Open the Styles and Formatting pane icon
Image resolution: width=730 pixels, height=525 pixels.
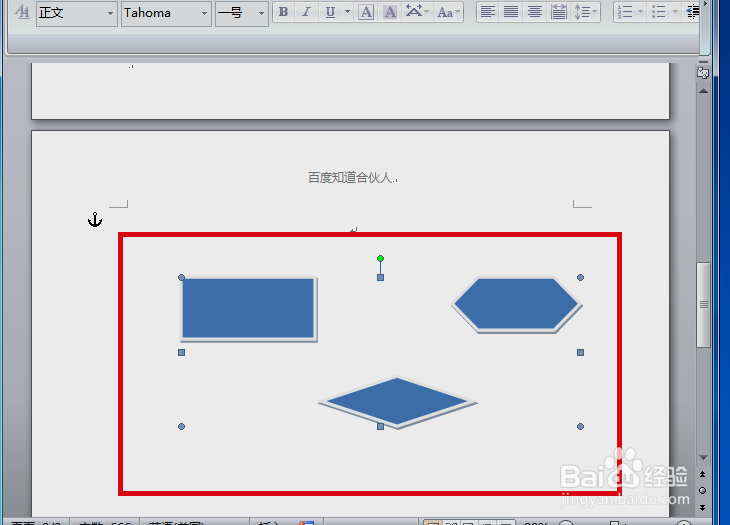[21, 12]
